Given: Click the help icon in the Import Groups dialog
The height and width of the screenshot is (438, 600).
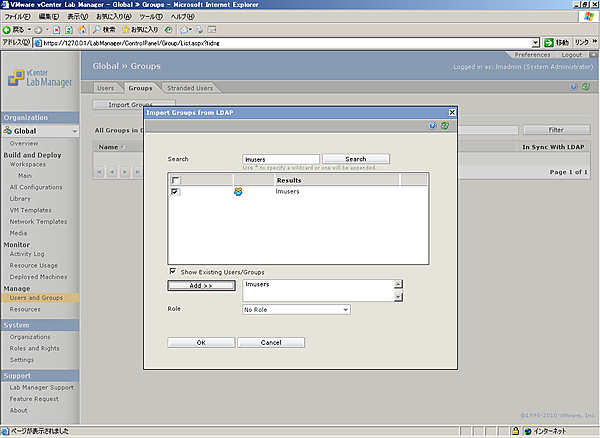Looking at the screenshot, I should coord(433,126).
